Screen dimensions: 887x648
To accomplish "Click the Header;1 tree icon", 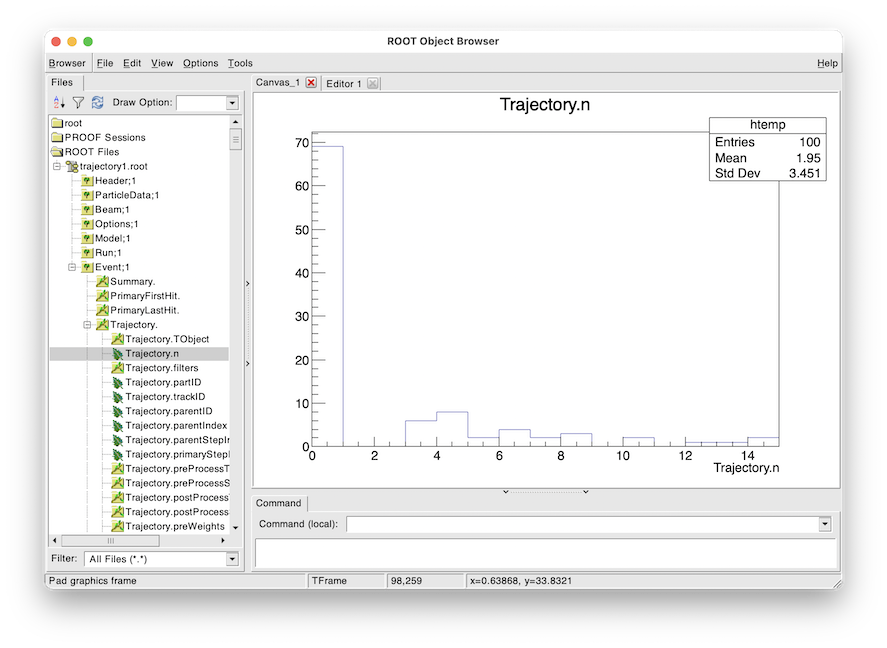I will click(87, 180).
